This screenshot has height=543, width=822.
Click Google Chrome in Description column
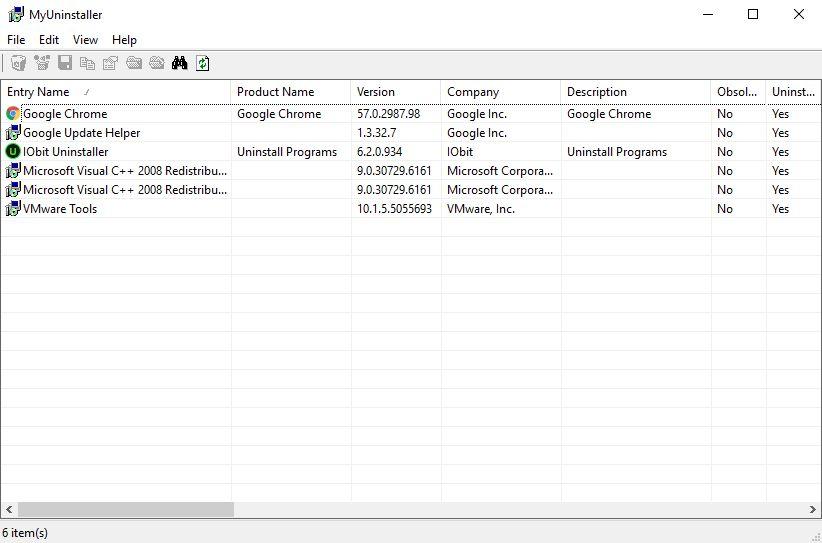[x=609, y=114]
